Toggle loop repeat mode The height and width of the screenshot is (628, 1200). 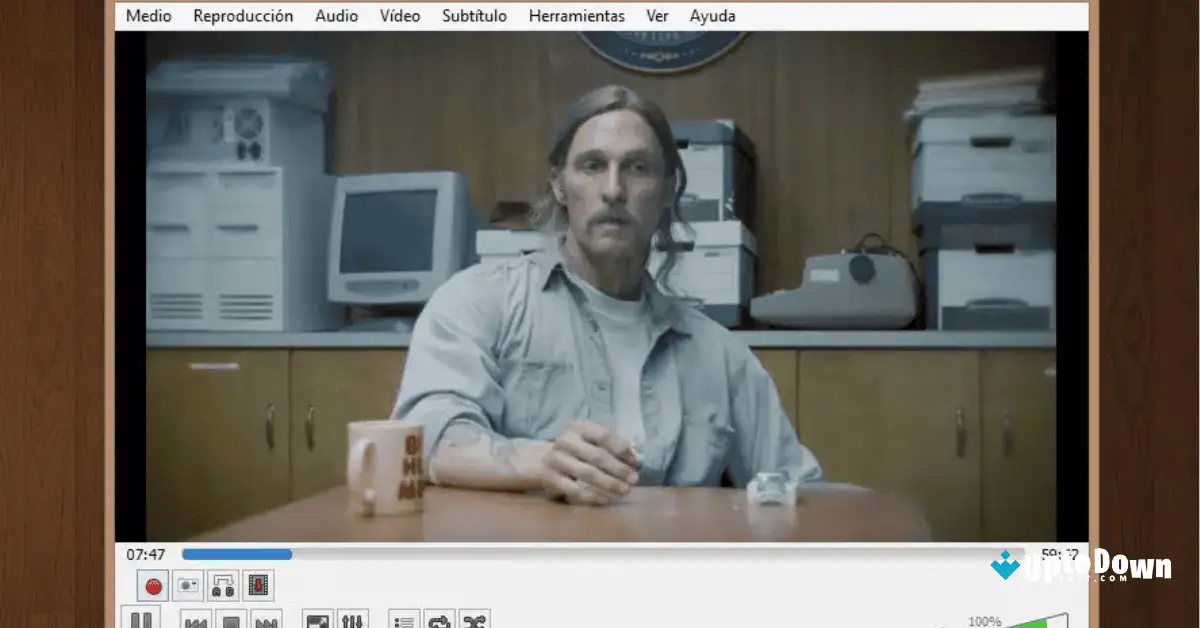coord(438,620)
